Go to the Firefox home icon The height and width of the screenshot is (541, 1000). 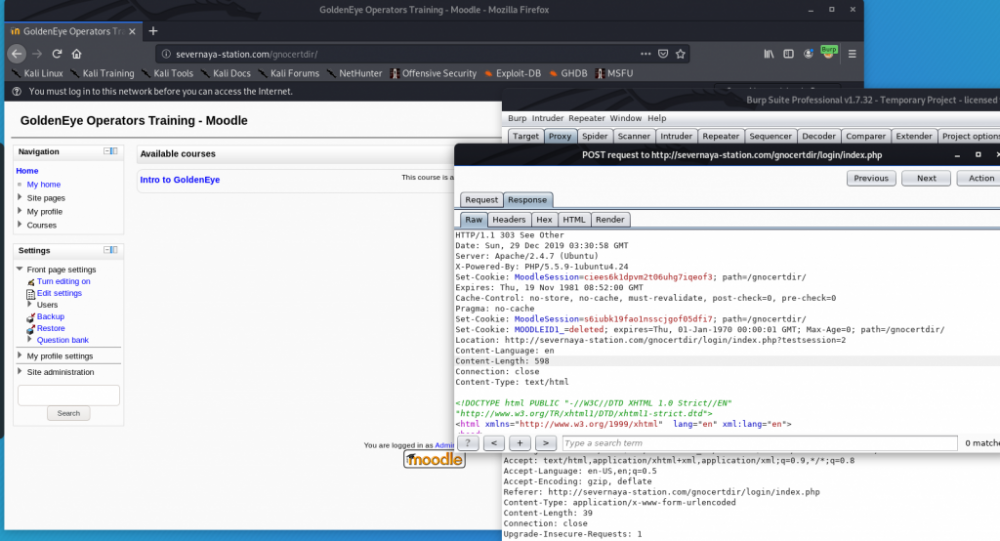[x=77, y=54]
